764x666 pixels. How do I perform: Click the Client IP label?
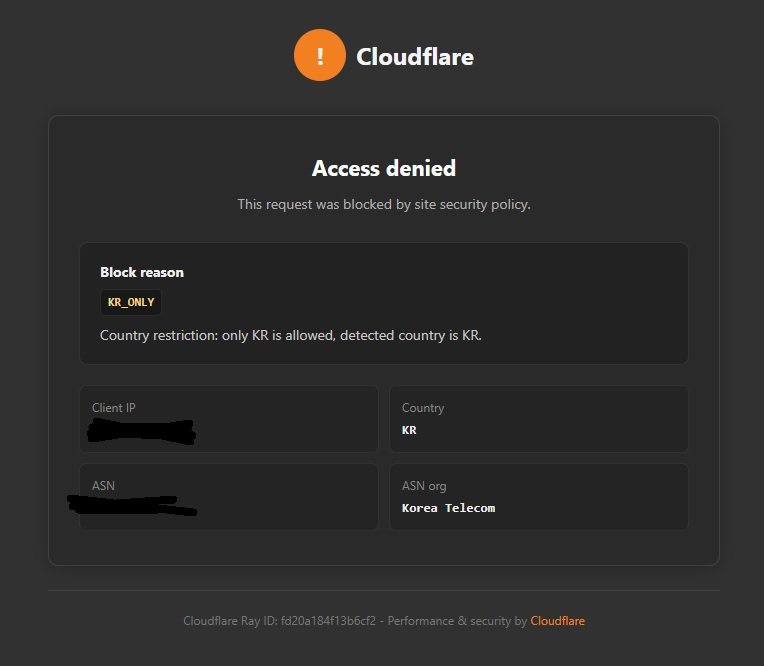coord(114,408)
